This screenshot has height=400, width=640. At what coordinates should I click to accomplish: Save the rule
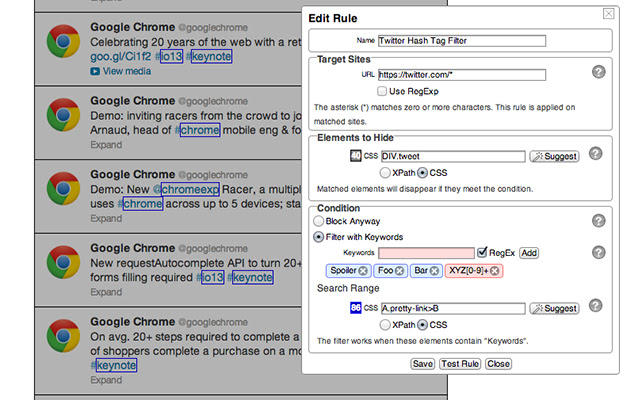[422, 364]
